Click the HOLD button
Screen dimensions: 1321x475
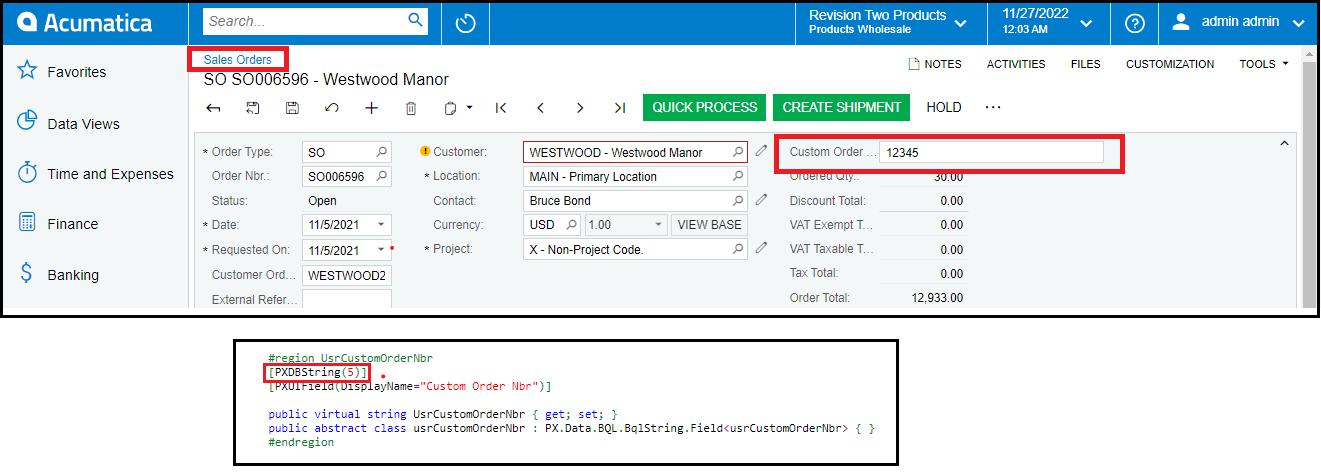pos(944,107)
